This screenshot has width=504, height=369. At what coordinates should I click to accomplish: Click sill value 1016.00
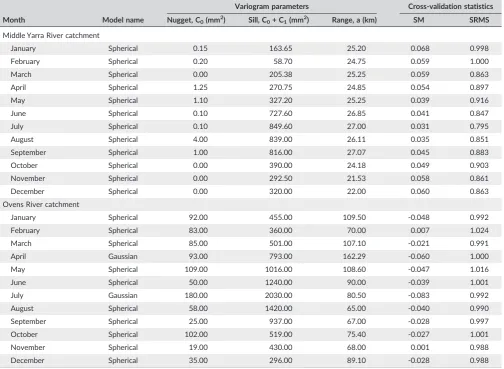pos(279,269)
